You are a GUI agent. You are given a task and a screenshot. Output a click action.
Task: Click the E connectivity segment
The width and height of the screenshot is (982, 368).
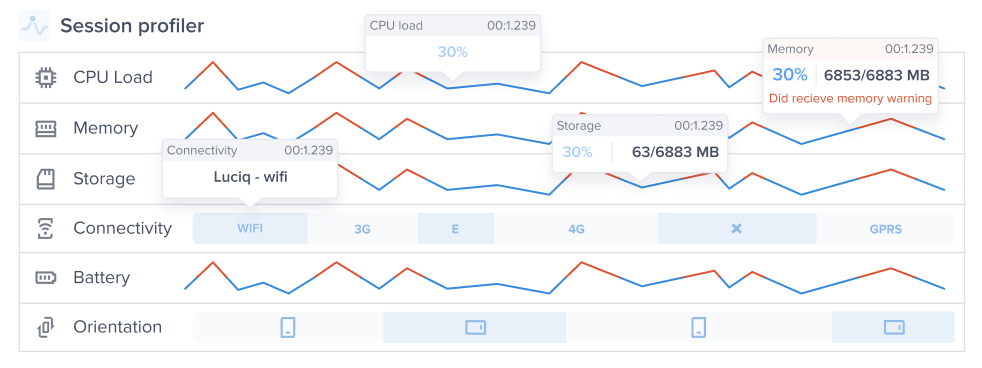(x=456, y=228)
